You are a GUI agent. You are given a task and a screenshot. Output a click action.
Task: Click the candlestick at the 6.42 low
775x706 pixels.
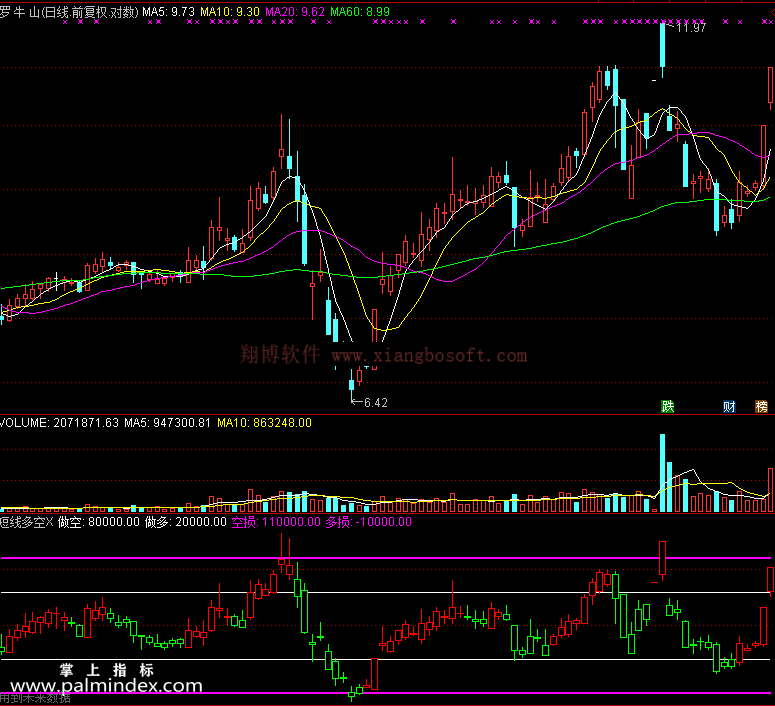pyautogui.click(x=351, y=385)
